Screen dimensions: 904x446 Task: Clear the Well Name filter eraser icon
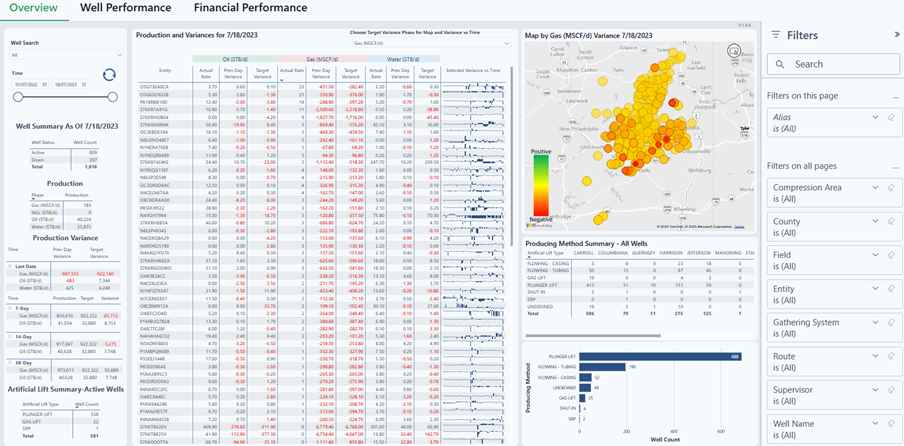tap(891, 424)
